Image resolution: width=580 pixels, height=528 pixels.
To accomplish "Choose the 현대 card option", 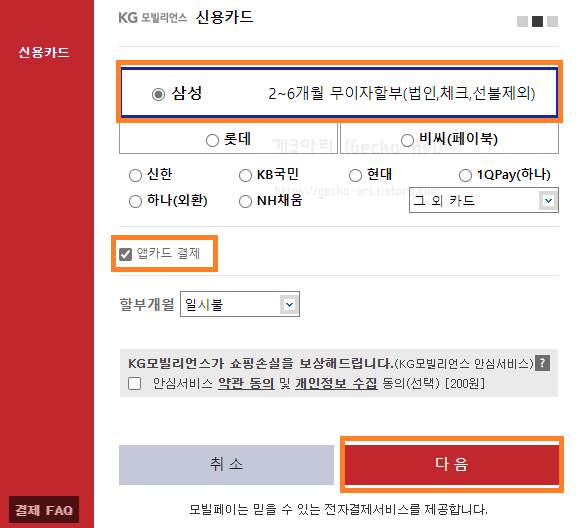I will tap(355, 175).
